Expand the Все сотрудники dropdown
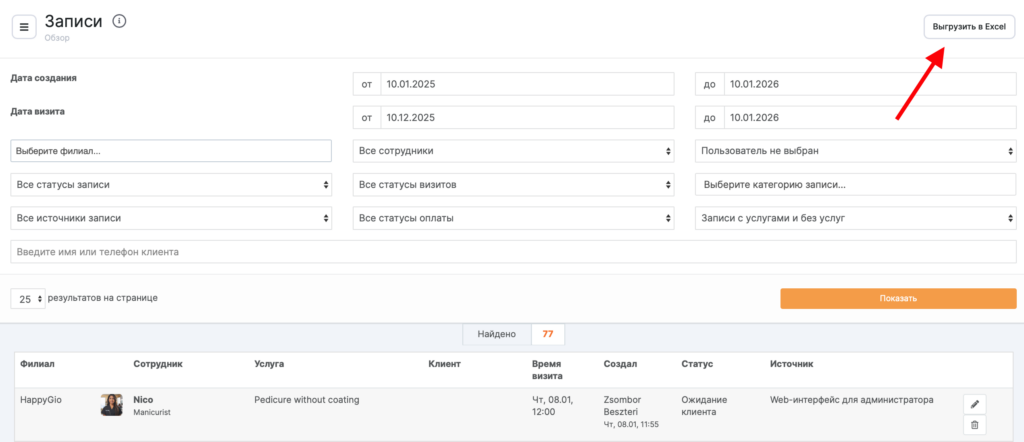The width and height of the screenshot is (1024, 442). click(x=514, y=151)
